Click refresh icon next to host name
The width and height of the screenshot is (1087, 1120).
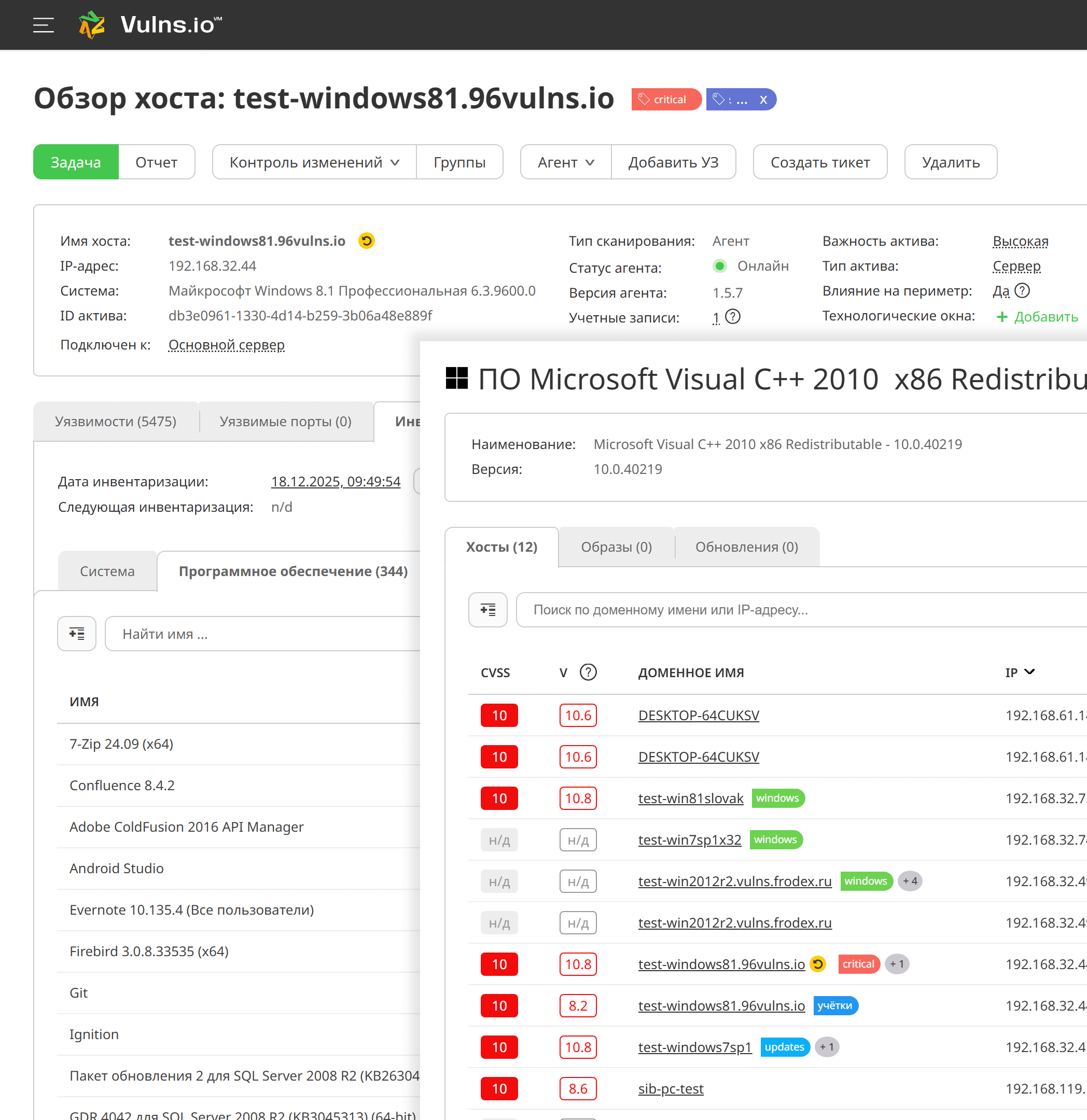tap(366, 241)
